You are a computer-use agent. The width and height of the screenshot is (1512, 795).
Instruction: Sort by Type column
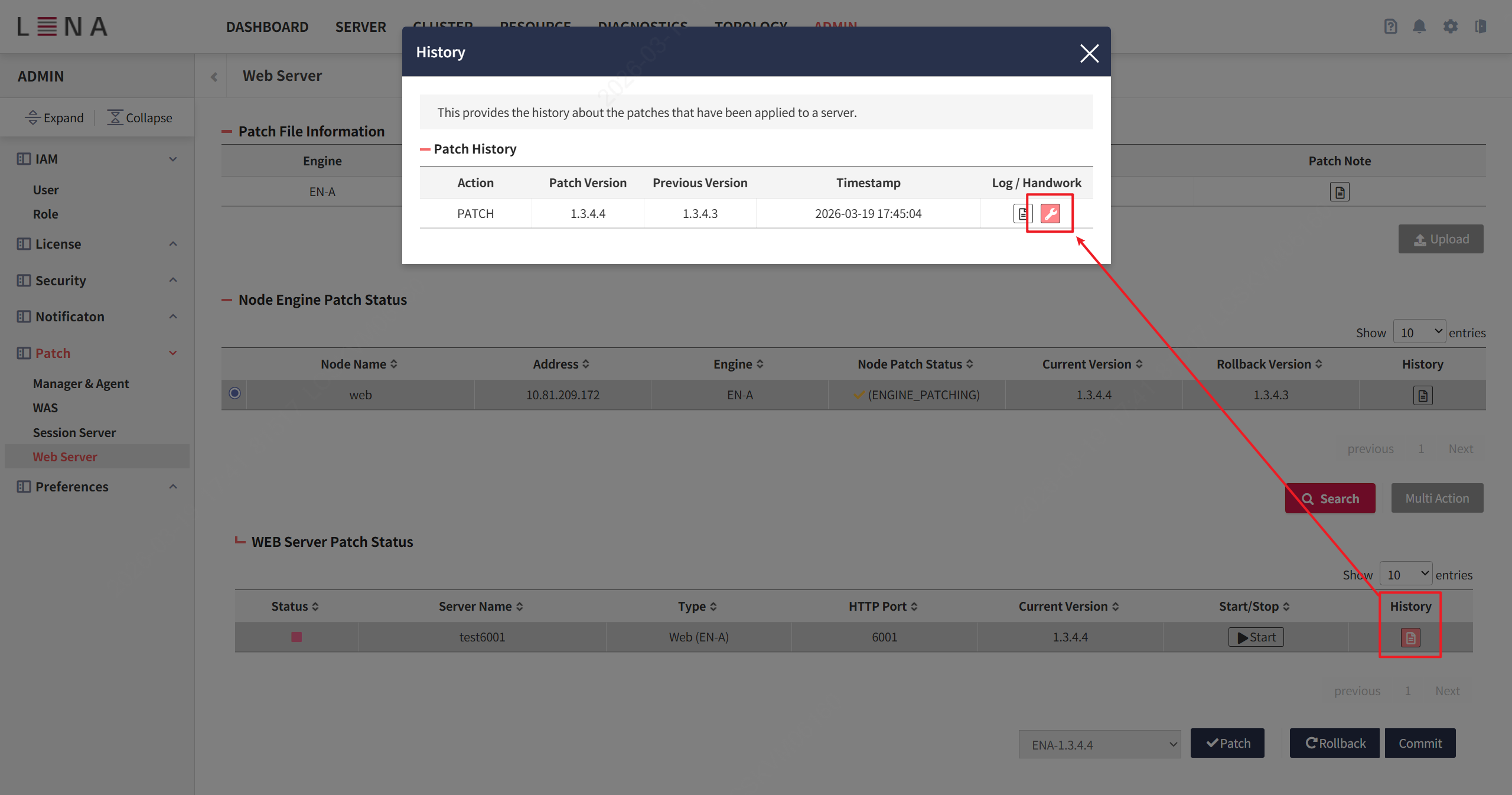(x=698, y=607)
